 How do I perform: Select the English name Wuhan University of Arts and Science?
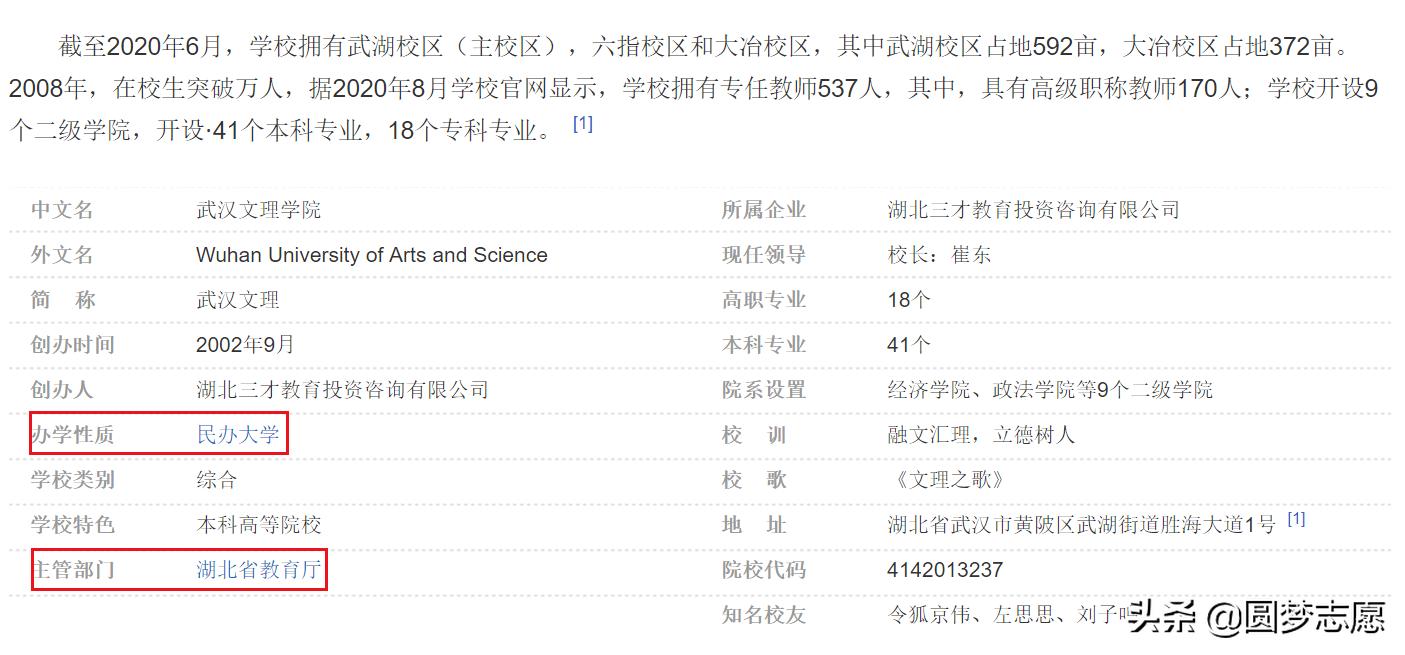370,255
